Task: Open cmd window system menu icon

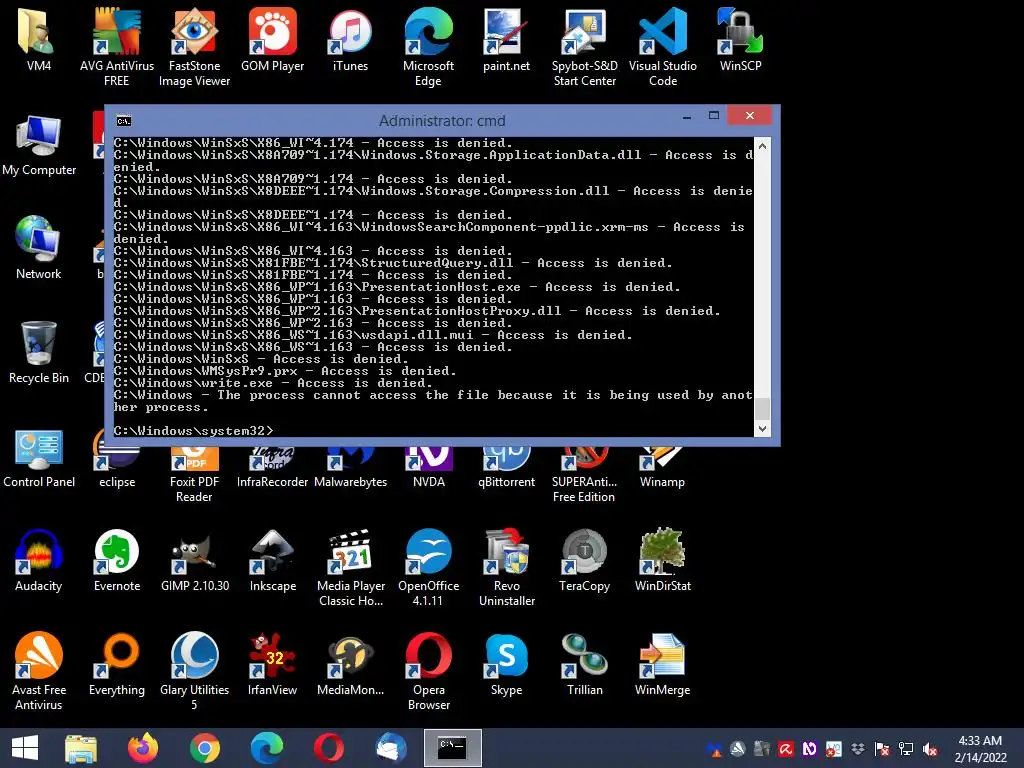Action: click(123, 121)
